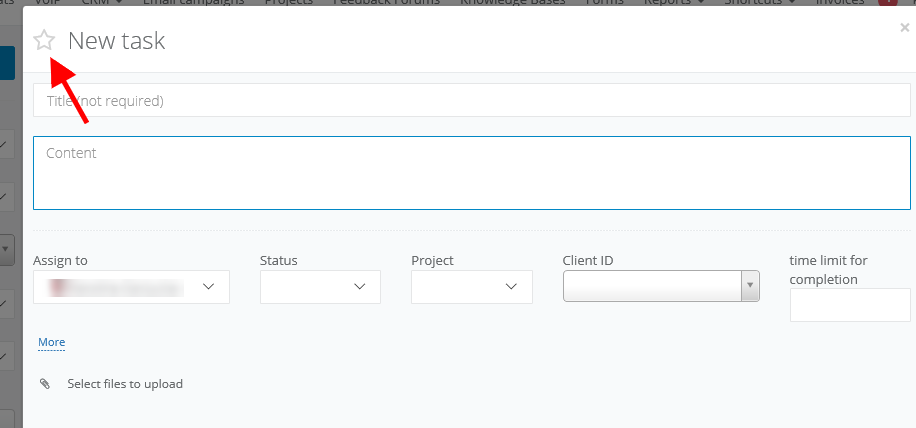Open the Assign to dropdown

click(131, 287)
